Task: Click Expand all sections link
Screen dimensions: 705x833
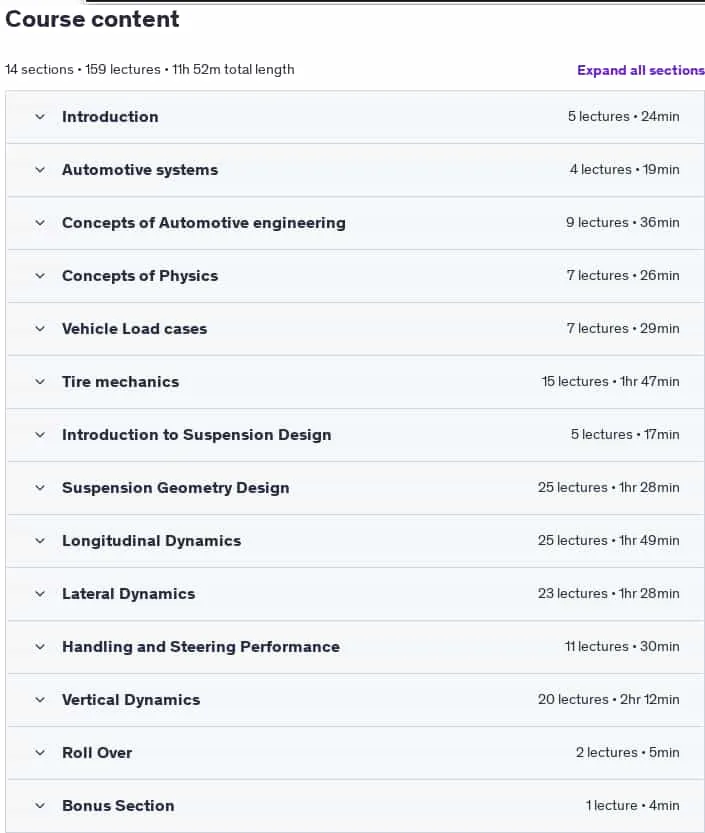Action: point(641,70)
